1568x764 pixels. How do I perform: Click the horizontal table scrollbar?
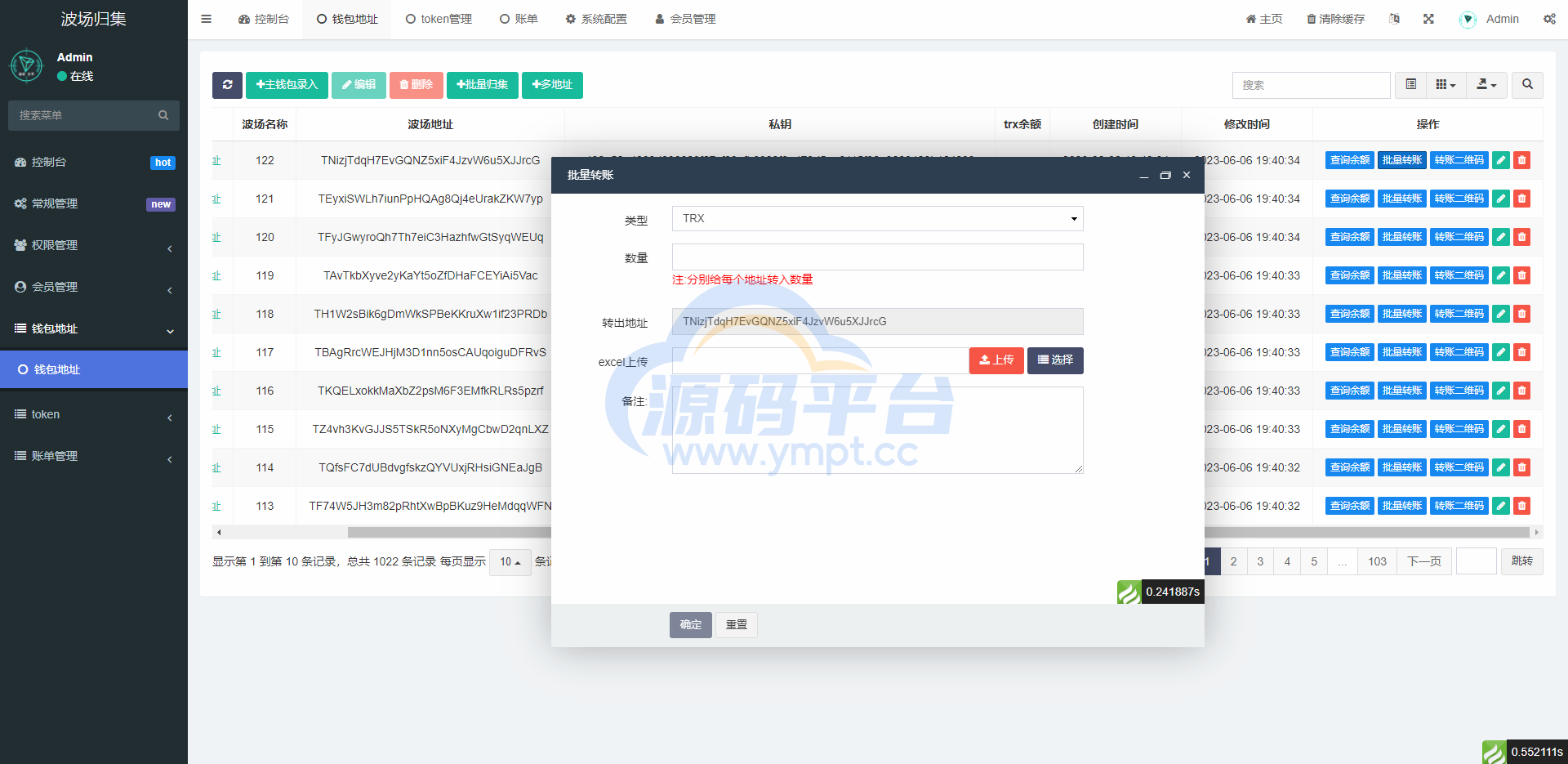coord(878,533)
